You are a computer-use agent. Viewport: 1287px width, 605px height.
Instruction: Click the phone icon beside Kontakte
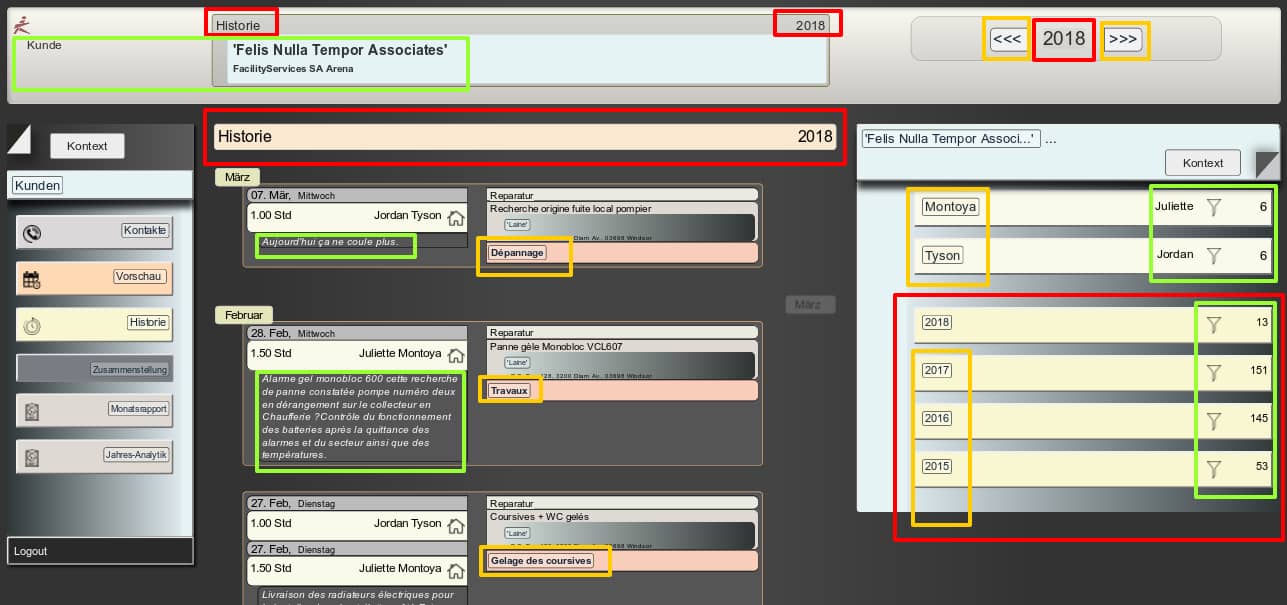(x=33, y=233)
